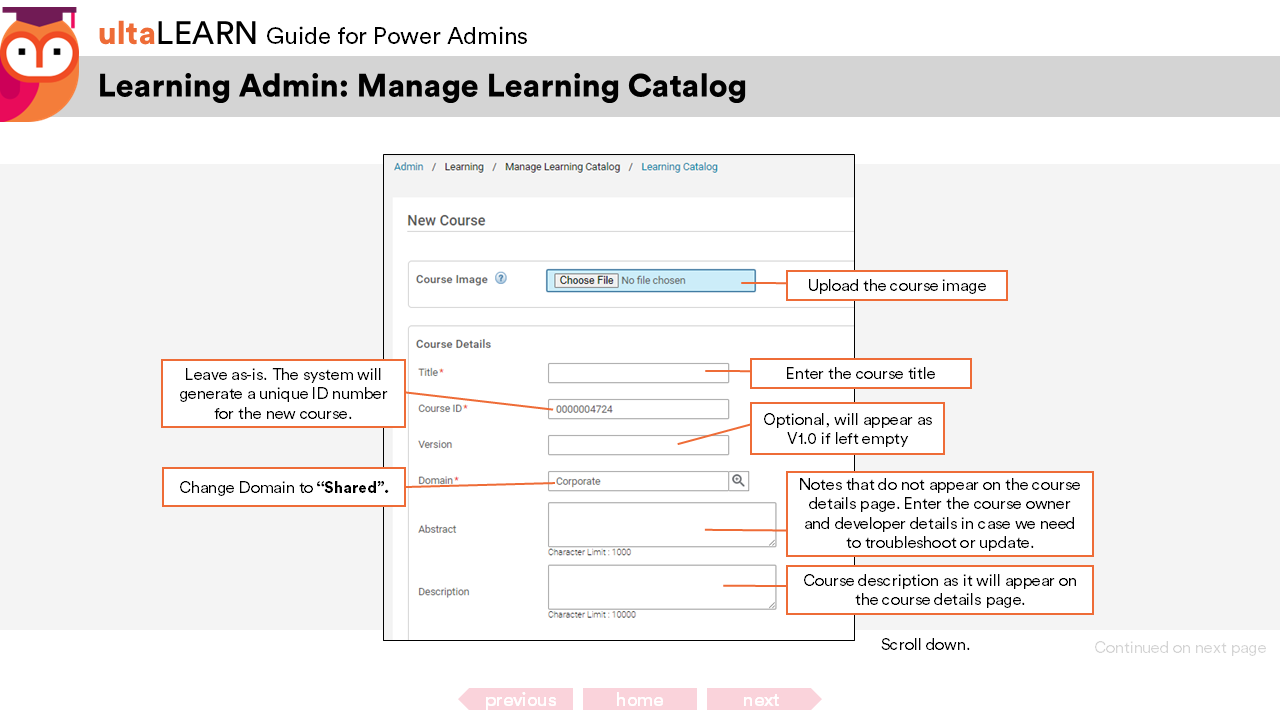Screen dimensions: 1280x720
Task: Return to the home page
Action: pyautogui.click(x=640, y=699)
